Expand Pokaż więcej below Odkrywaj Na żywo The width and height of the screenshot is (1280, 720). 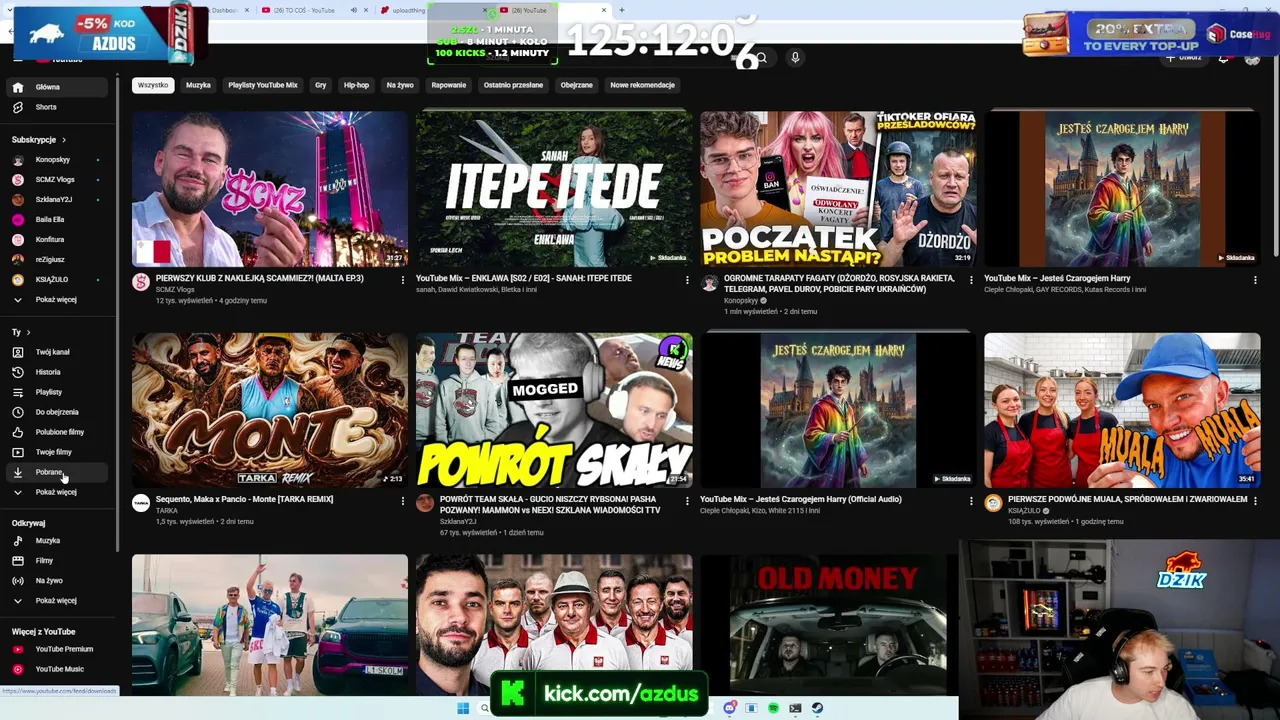point(59,601)
